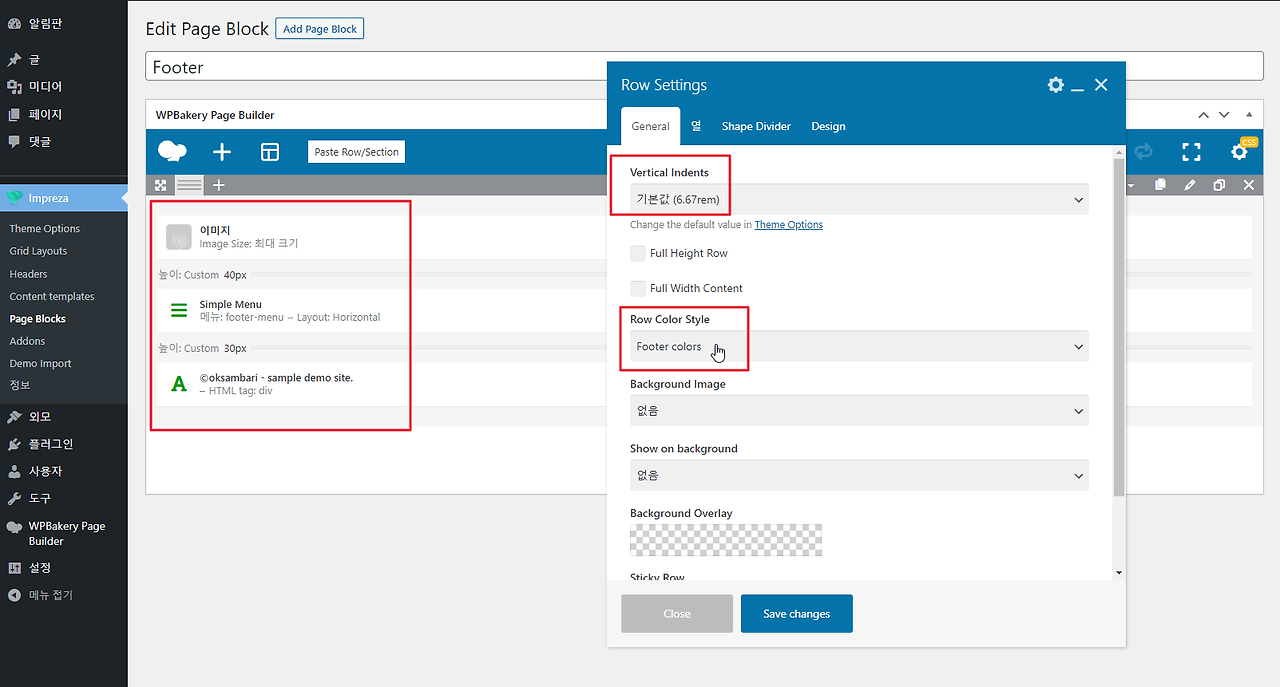Open the Content templates submenu
Screen dimensions: 1280x687
(52, 297)
